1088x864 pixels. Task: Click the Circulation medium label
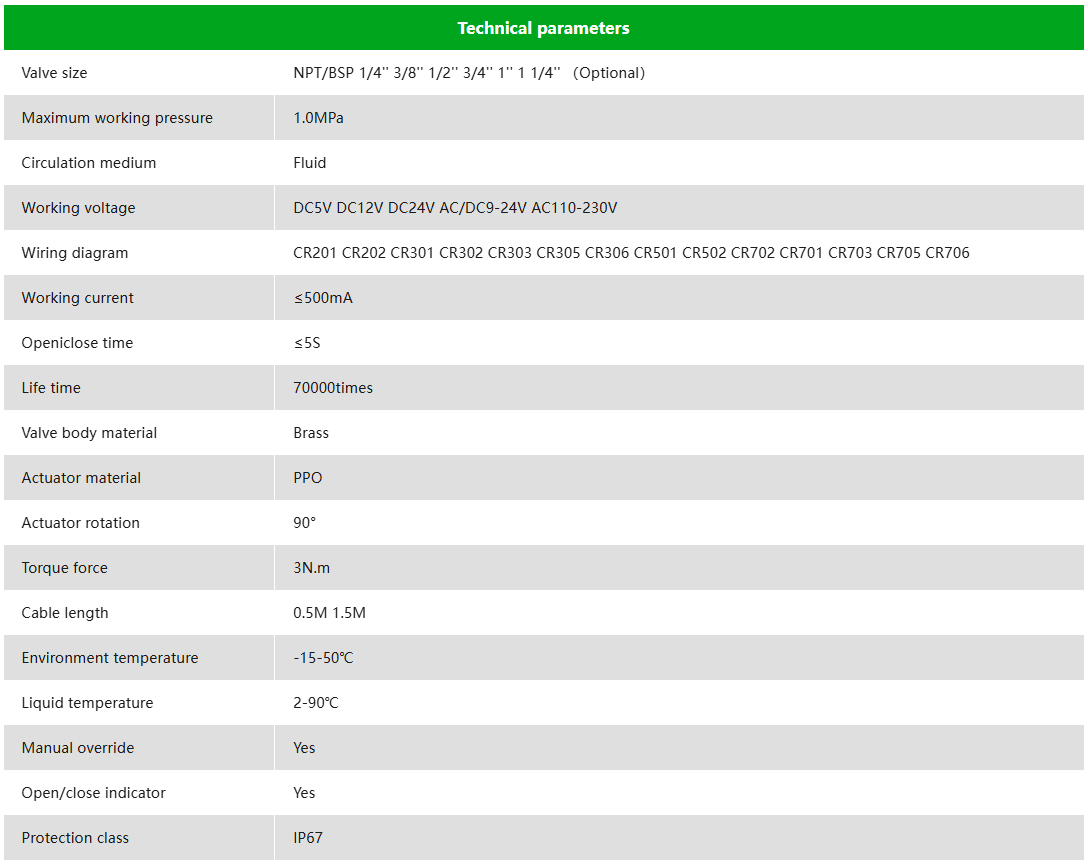[x=89, y=163]
